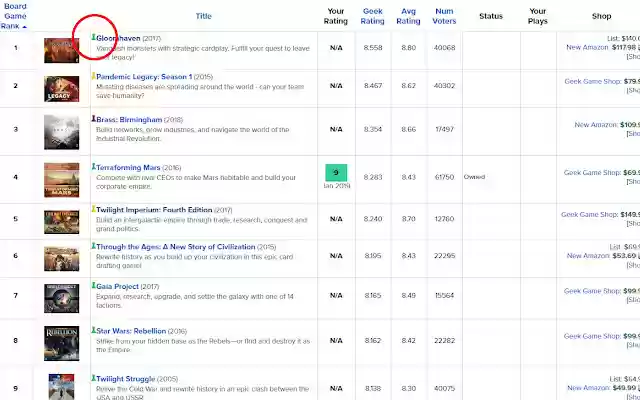Click Geek Game Shop link for Gaia Project
Screen dimensions: 640x400
point(593,291)
